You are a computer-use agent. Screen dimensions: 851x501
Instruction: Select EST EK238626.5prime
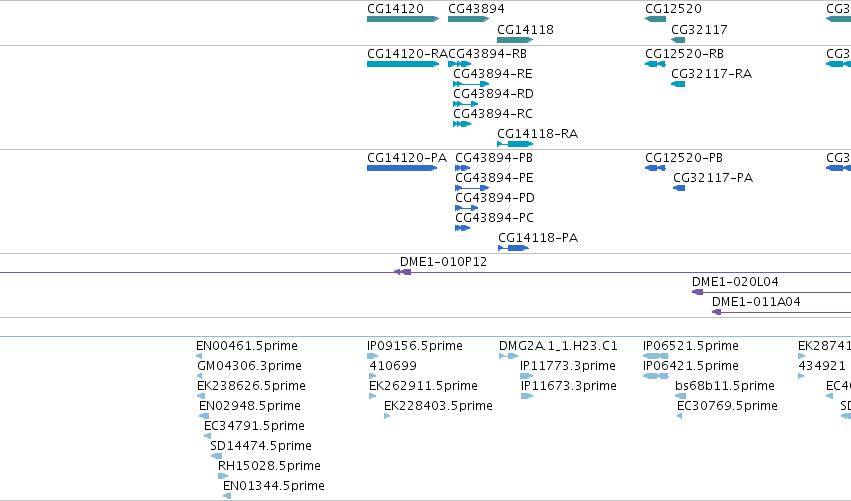(x=251, y=386)
